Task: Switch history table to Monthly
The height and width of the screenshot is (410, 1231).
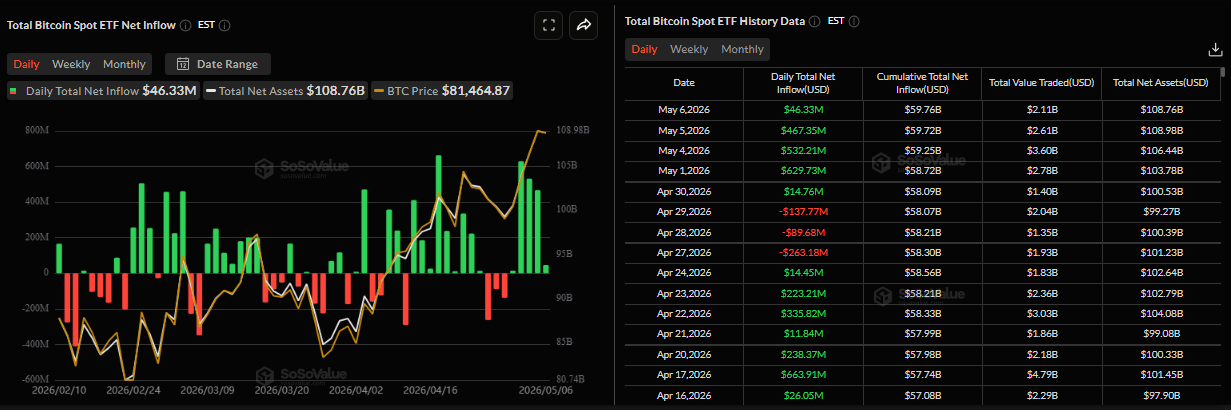Action: coord(742,49)
